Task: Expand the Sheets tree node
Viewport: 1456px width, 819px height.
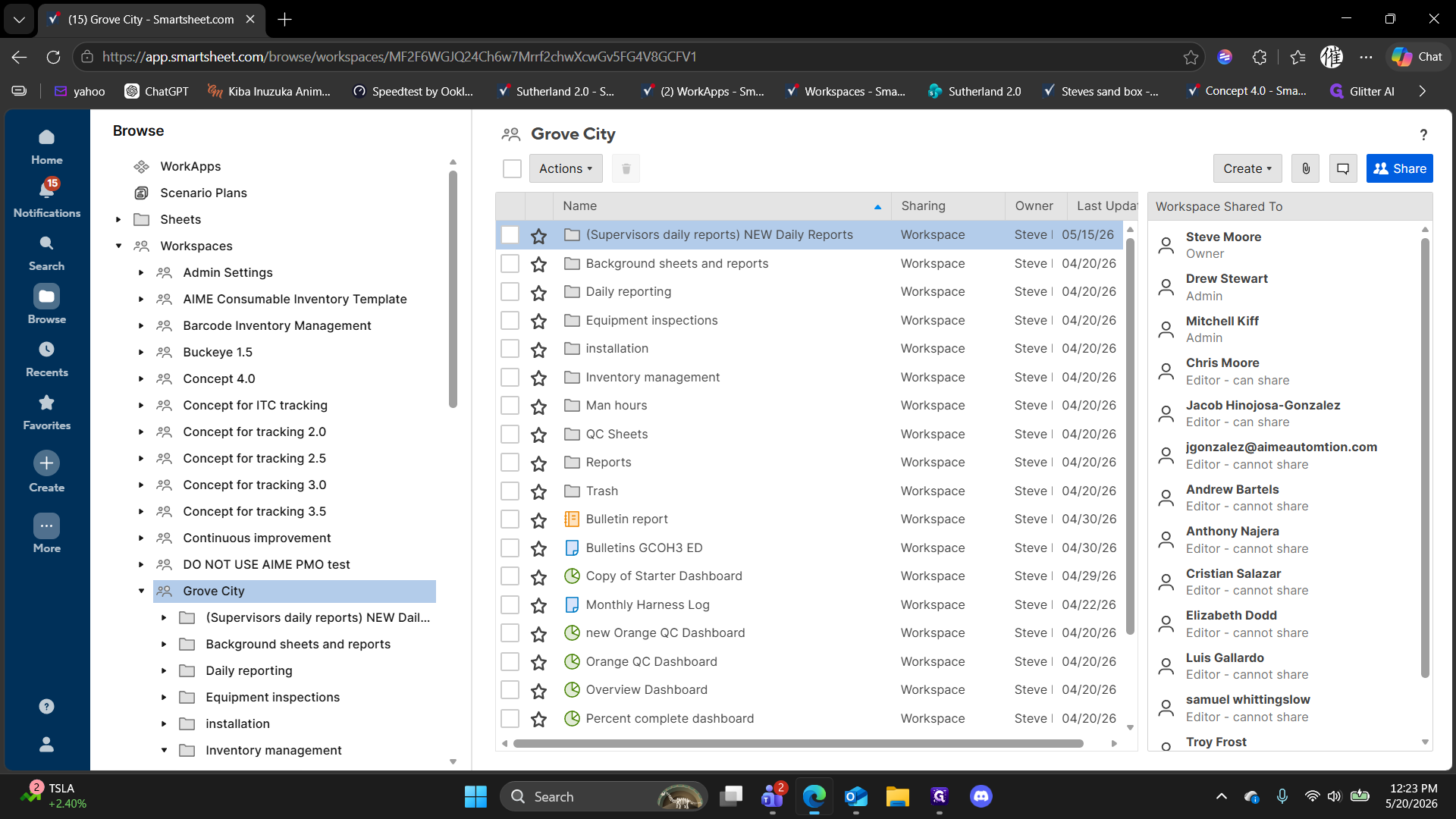Action: 118,220
